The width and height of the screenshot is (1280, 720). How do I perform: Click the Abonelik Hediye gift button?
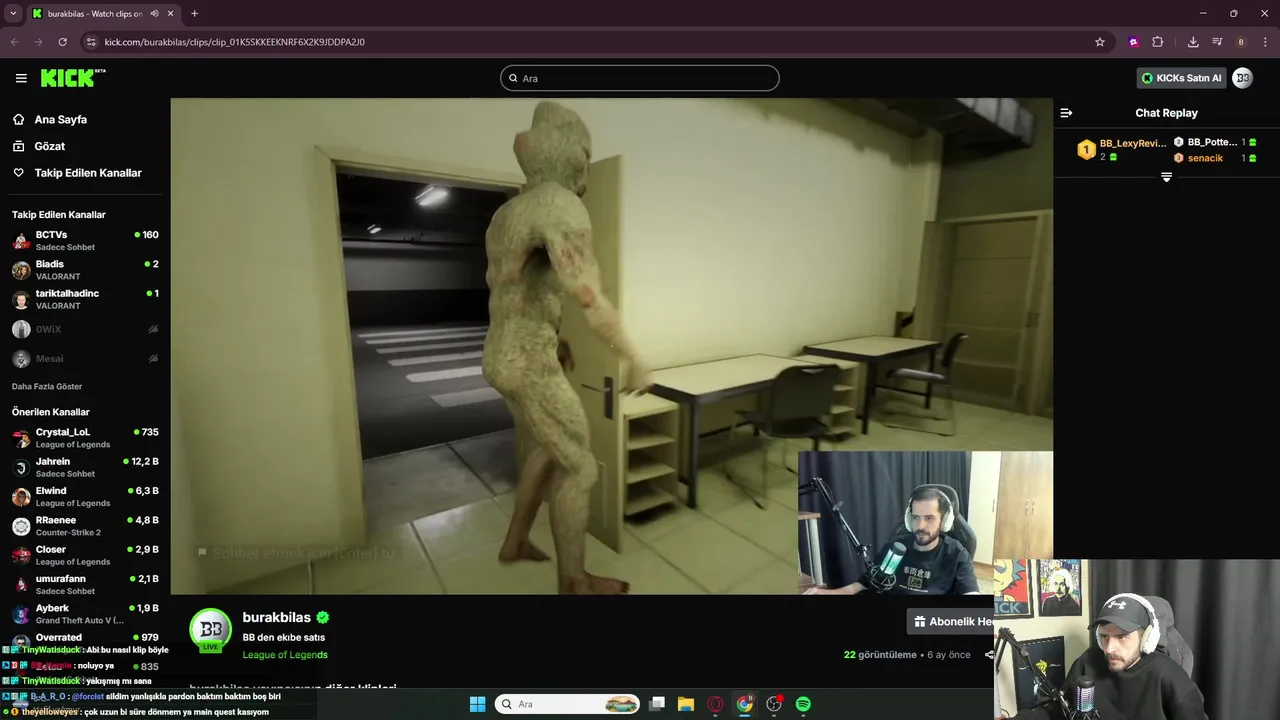[951, 621]
